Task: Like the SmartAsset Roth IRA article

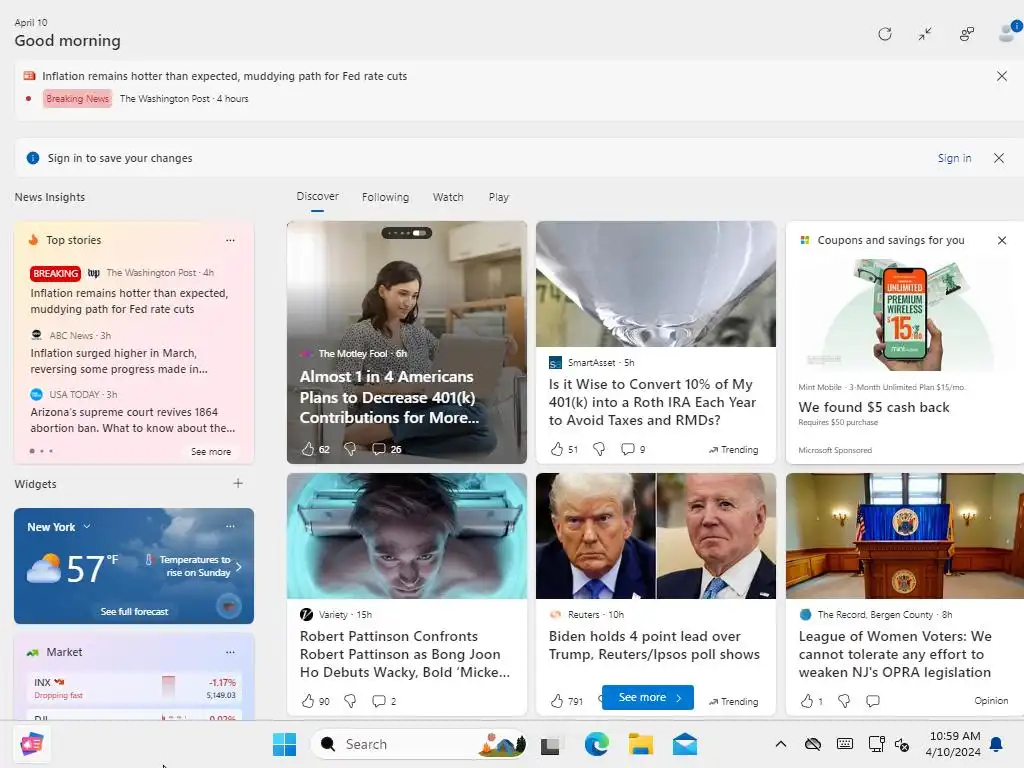Action: coord(556,449)
